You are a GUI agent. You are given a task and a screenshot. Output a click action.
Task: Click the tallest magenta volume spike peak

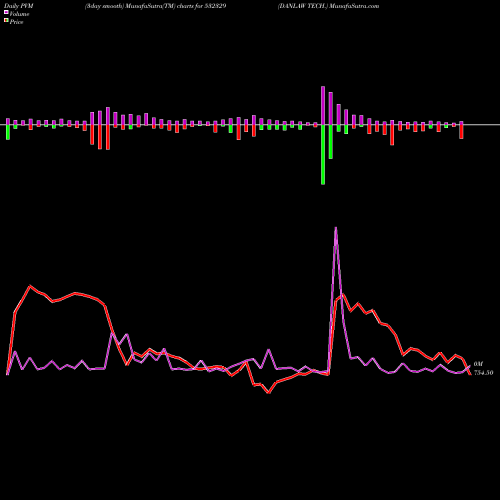pos(336,228)
